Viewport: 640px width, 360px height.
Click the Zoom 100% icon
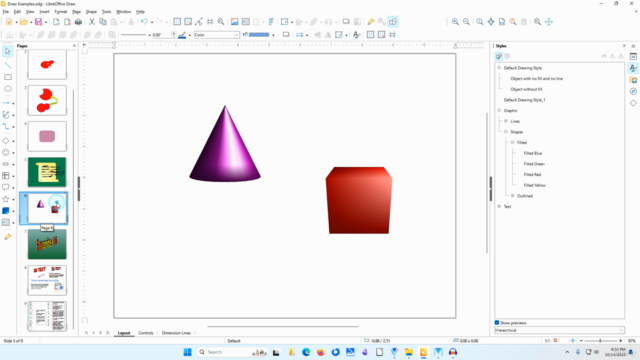(x=480, y=22)
